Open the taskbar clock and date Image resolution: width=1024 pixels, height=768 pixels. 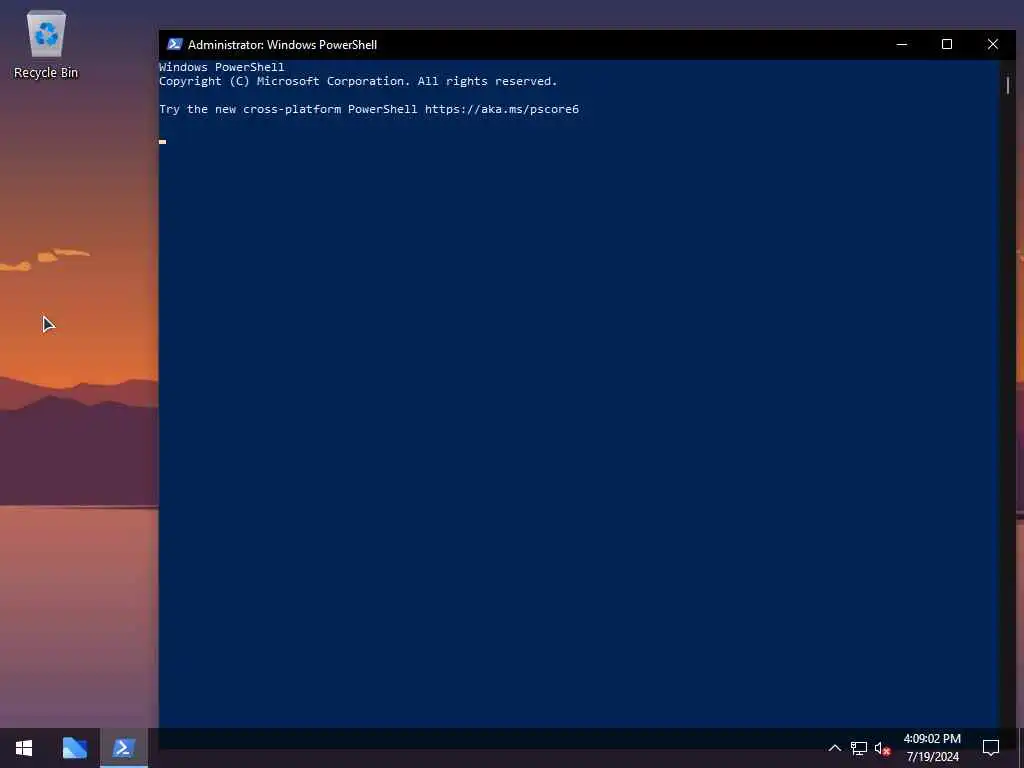point(932,748)
